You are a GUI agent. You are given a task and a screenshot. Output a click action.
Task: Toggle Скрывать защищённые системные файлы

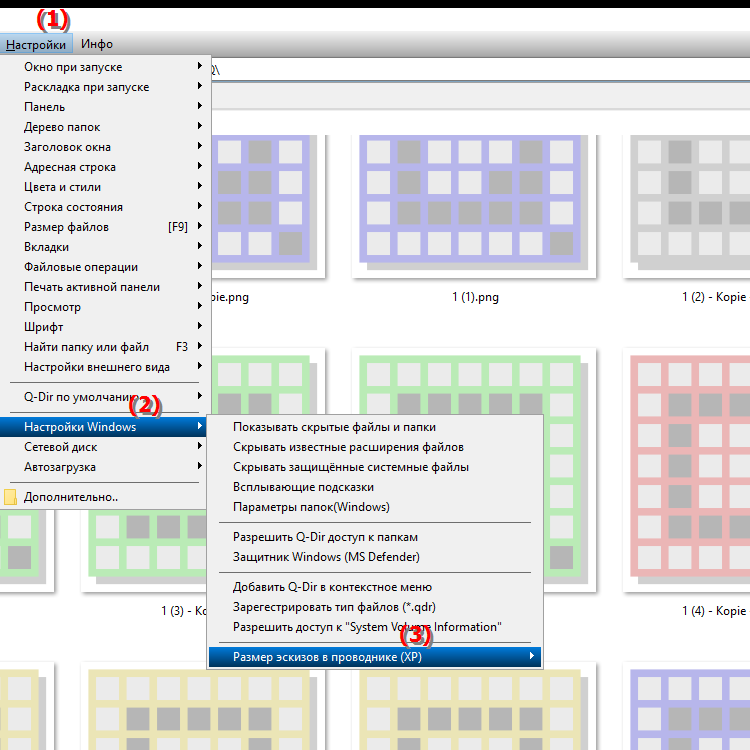click(375, 467)
